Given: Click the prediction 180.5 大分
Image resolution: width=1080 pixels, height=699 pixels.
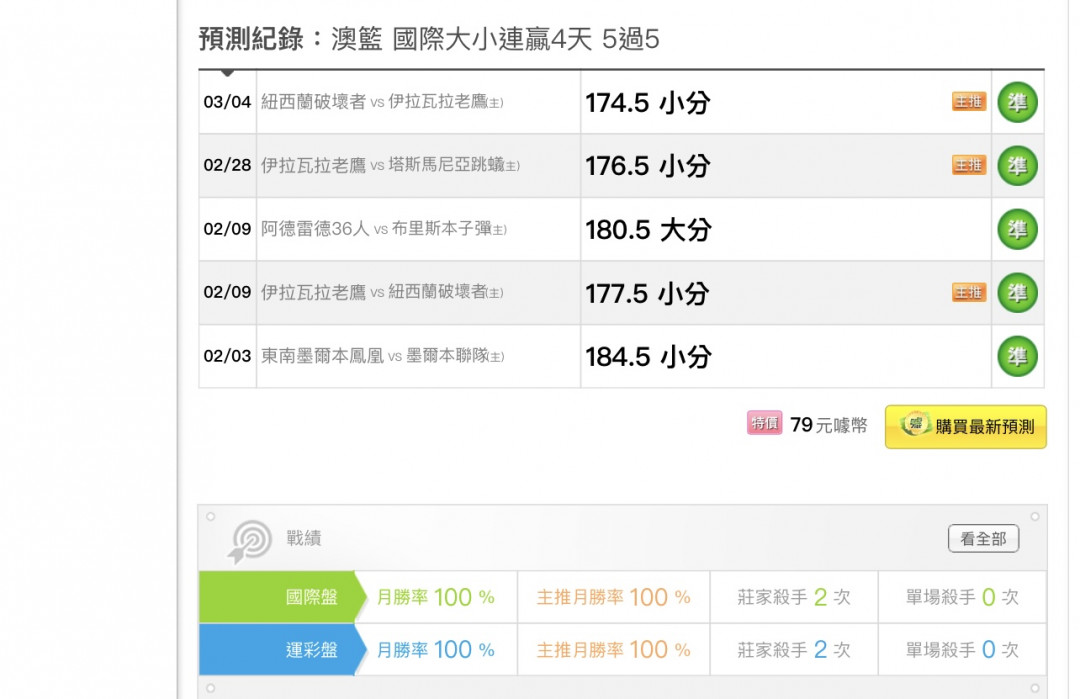Looking at the screenshot, I should pyautogui.click(x=648, y=230).
